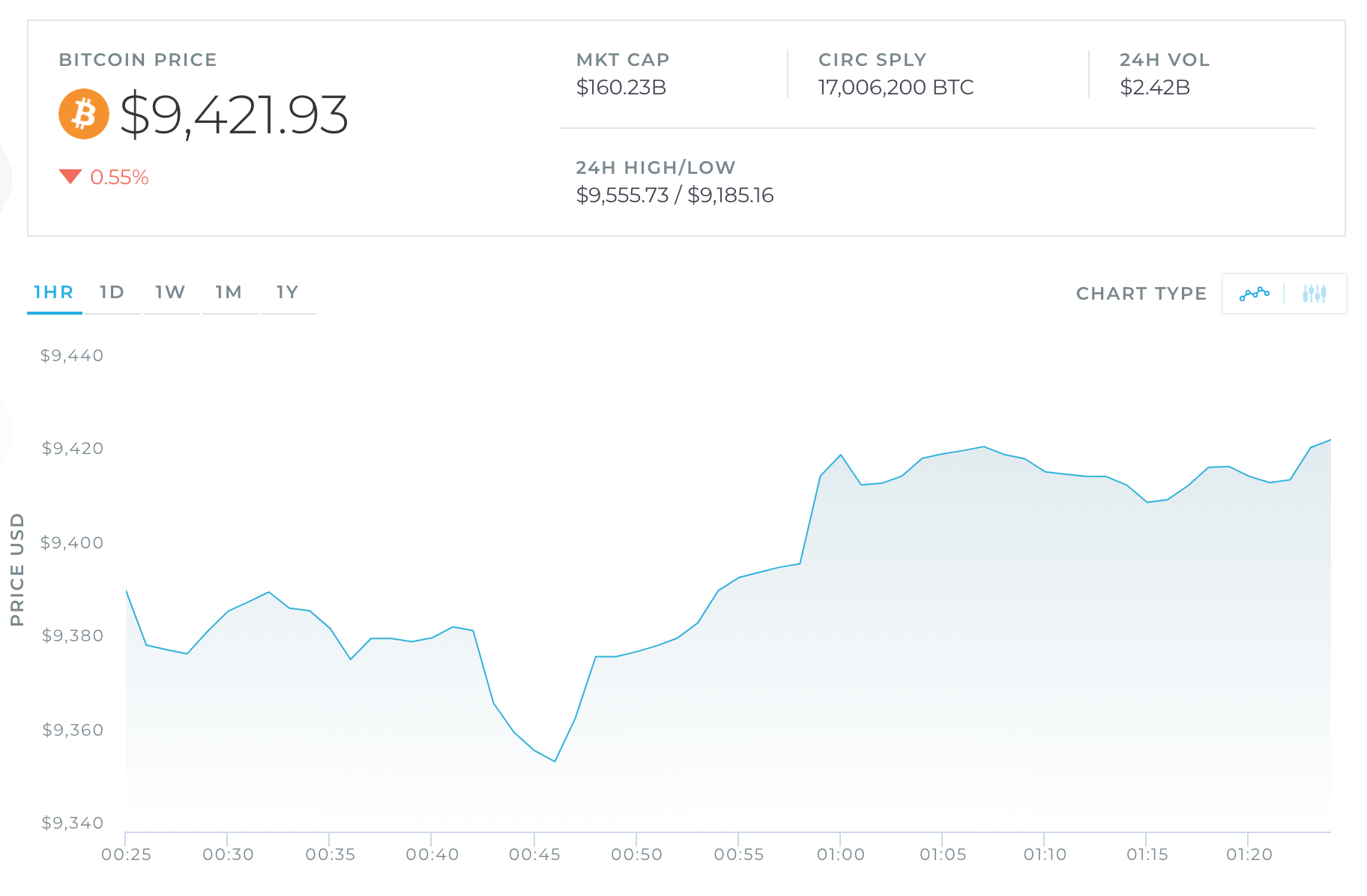This screenshot has width=1367, height=896.
Task: Switch to the 1HR time range tab
Action: pos(54,292)
